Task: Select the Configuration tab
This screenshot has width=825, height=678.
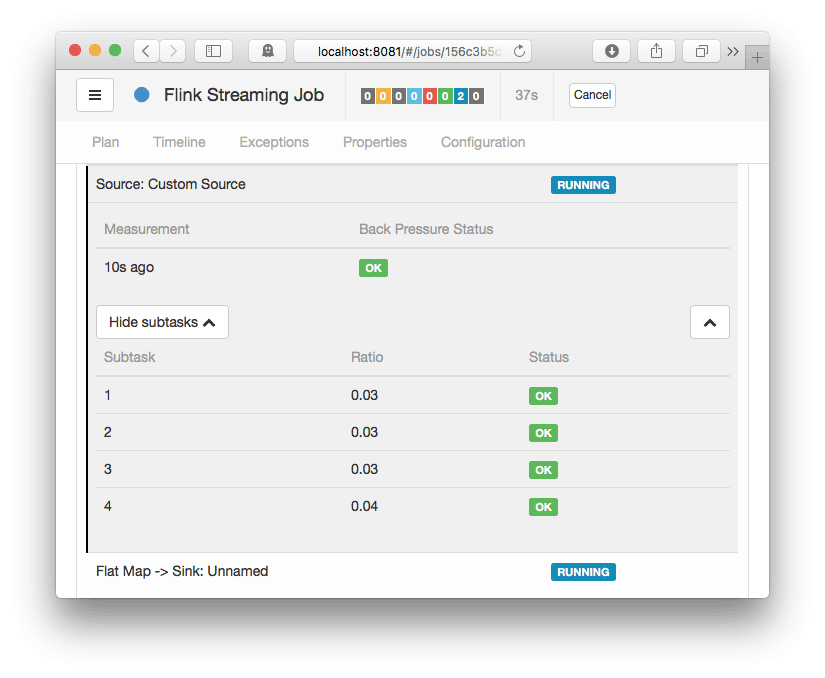Action: [x=483, y=142]
